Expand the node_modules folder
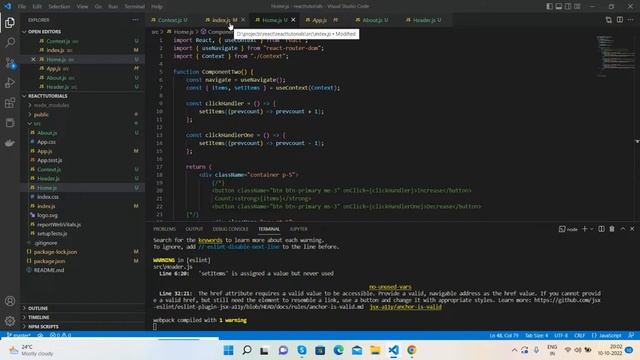This screenshot has height=360, width=640. (x=51, y=105)
